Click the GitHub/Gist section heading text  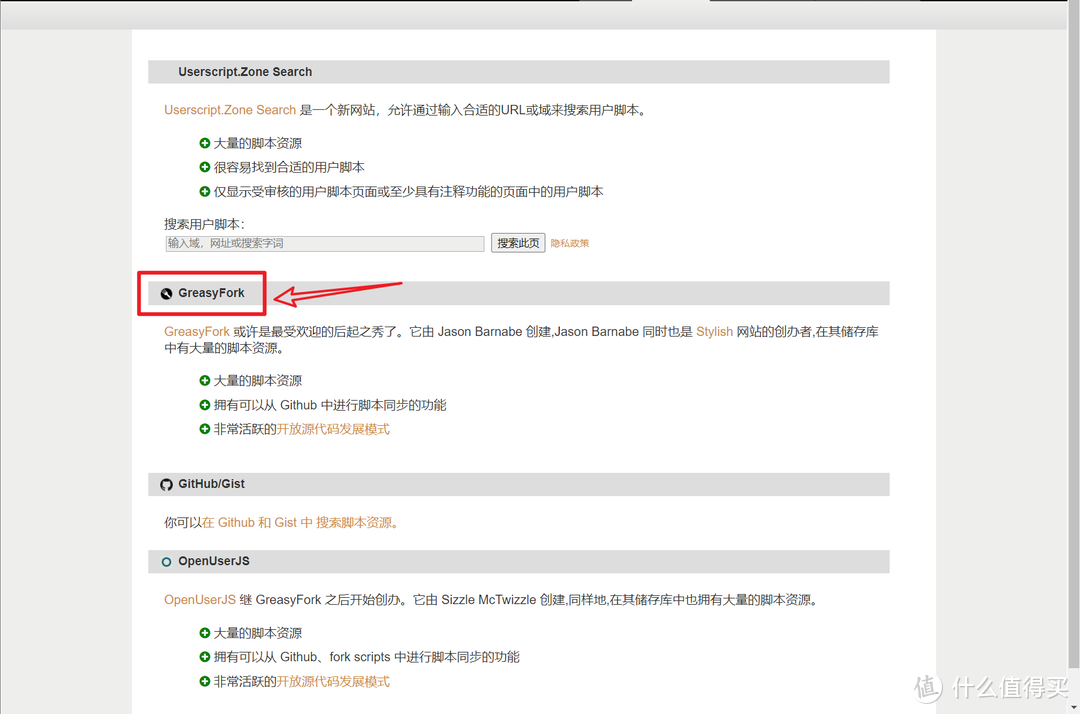211,484
